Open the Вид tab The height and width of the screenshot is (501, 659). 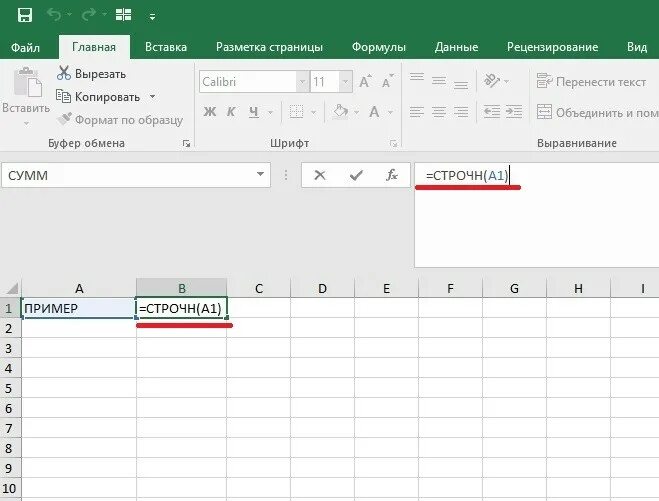(637, 47)
